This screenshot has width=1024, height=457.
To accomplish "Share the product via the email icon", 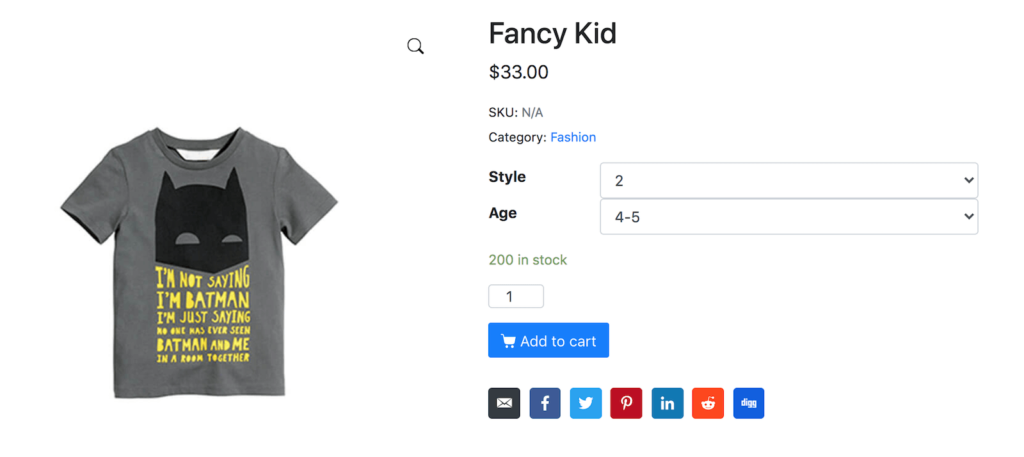I will click(504, 403).
